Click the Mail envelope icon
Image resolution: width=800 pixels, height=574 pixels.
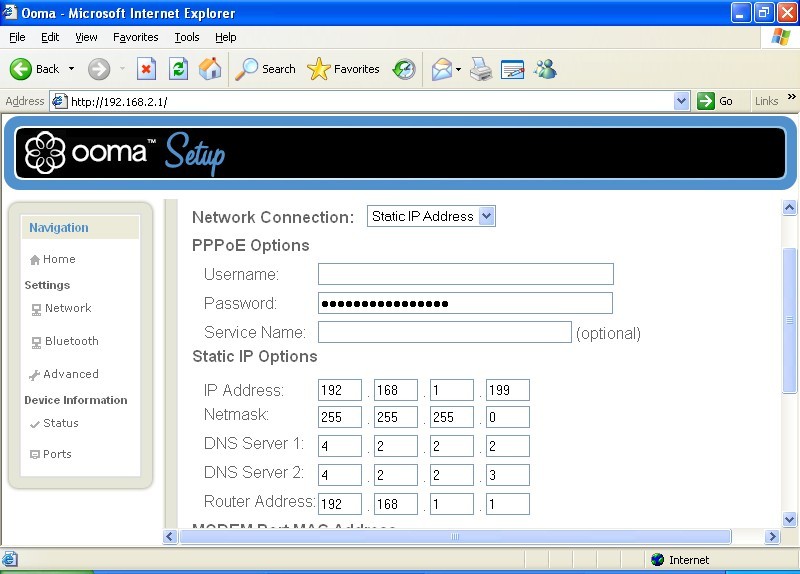point(442,69)
